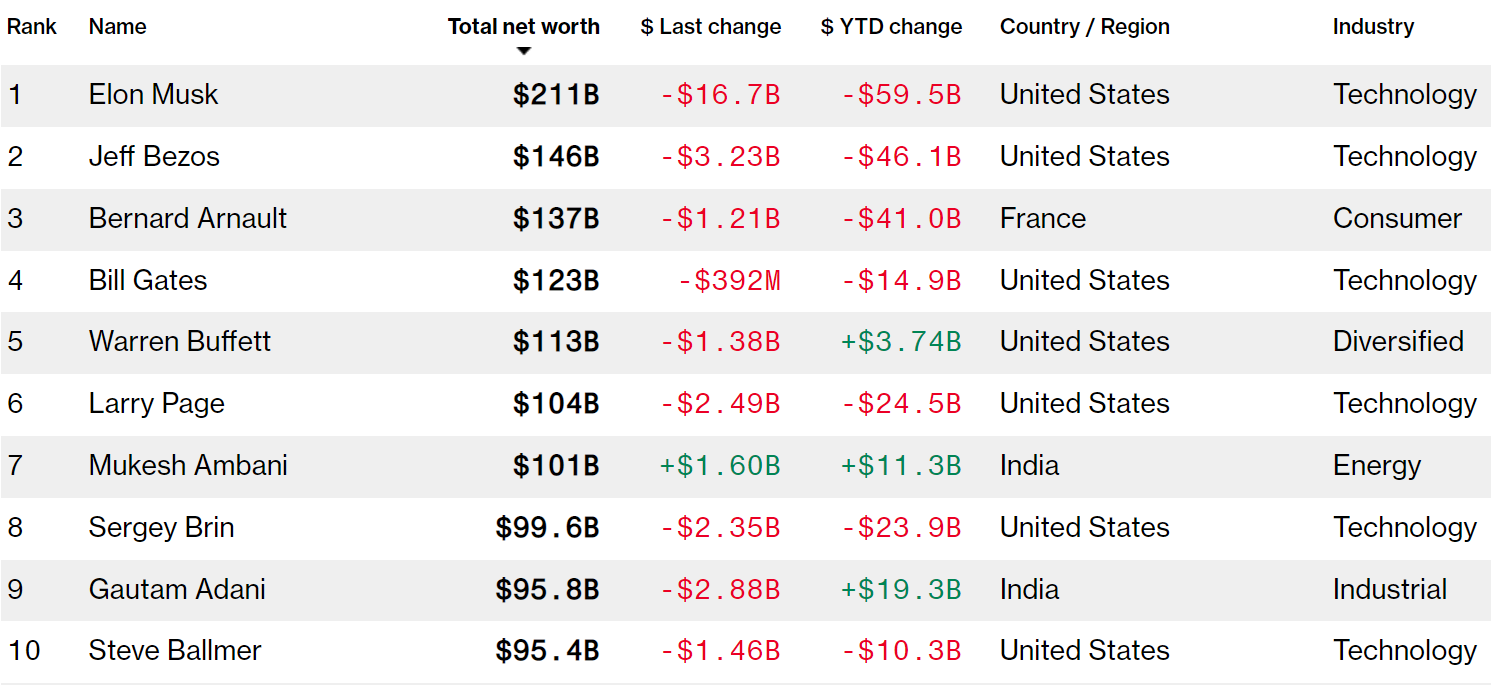This screenshot has height=685, width=1491.
Task: Select the Industry column header
Action: pos(1372,27)
